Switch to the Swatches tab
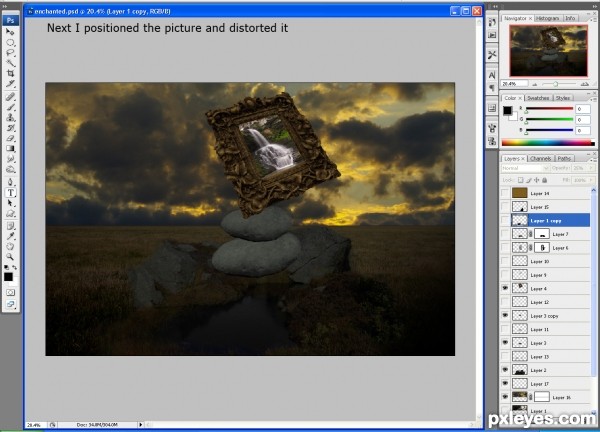This screenshot has width=600, height=432. point(538,98)
